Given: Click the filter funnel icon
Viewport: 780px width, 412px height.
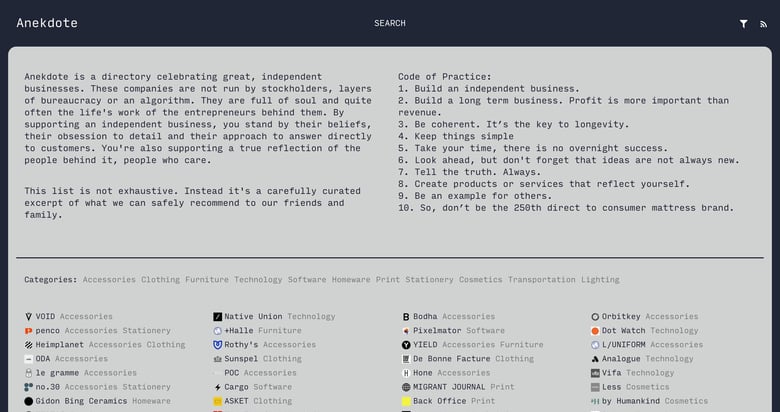Looking at the screenshot, I should [743, 23].
